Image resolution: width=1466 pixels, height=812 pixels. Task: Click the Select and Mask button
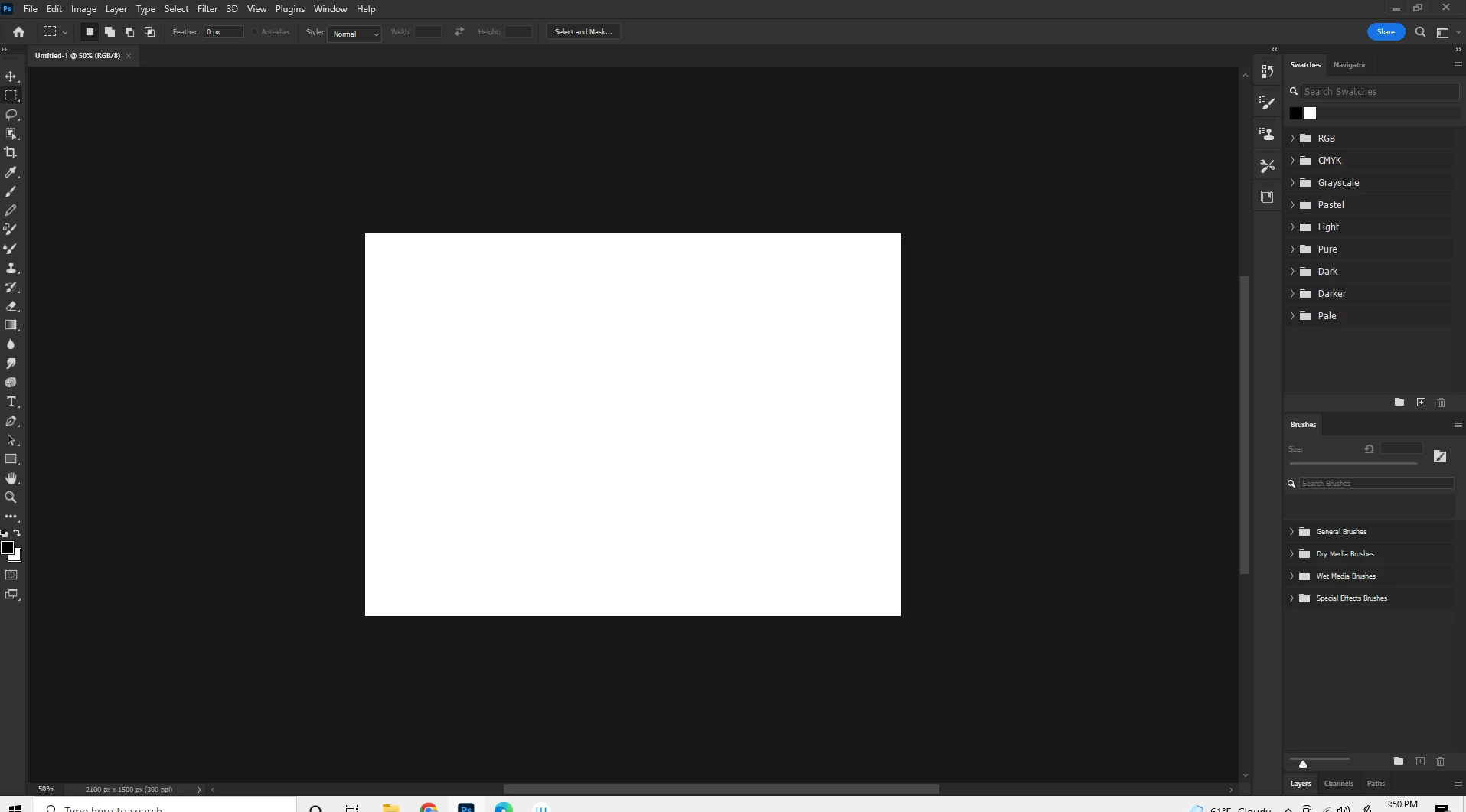pos(583,32)
